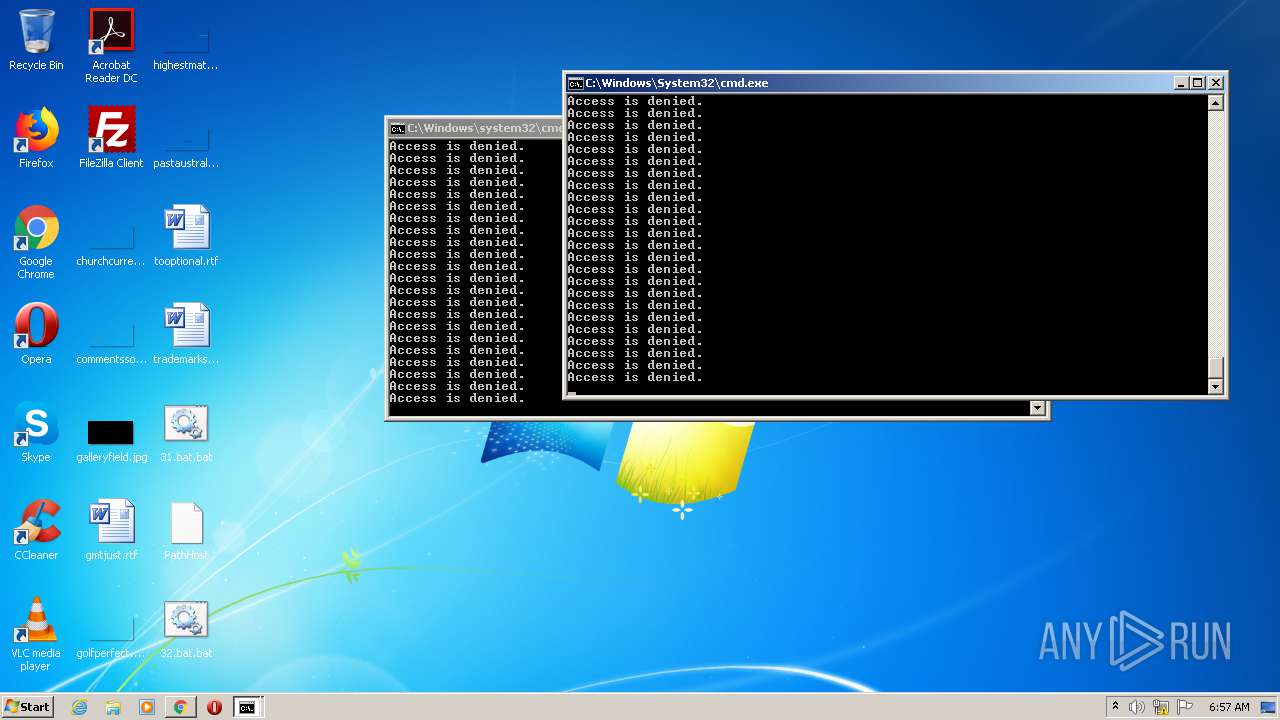Open the volume control tray icon
1280x720 pixels.
click(1137, 707)
